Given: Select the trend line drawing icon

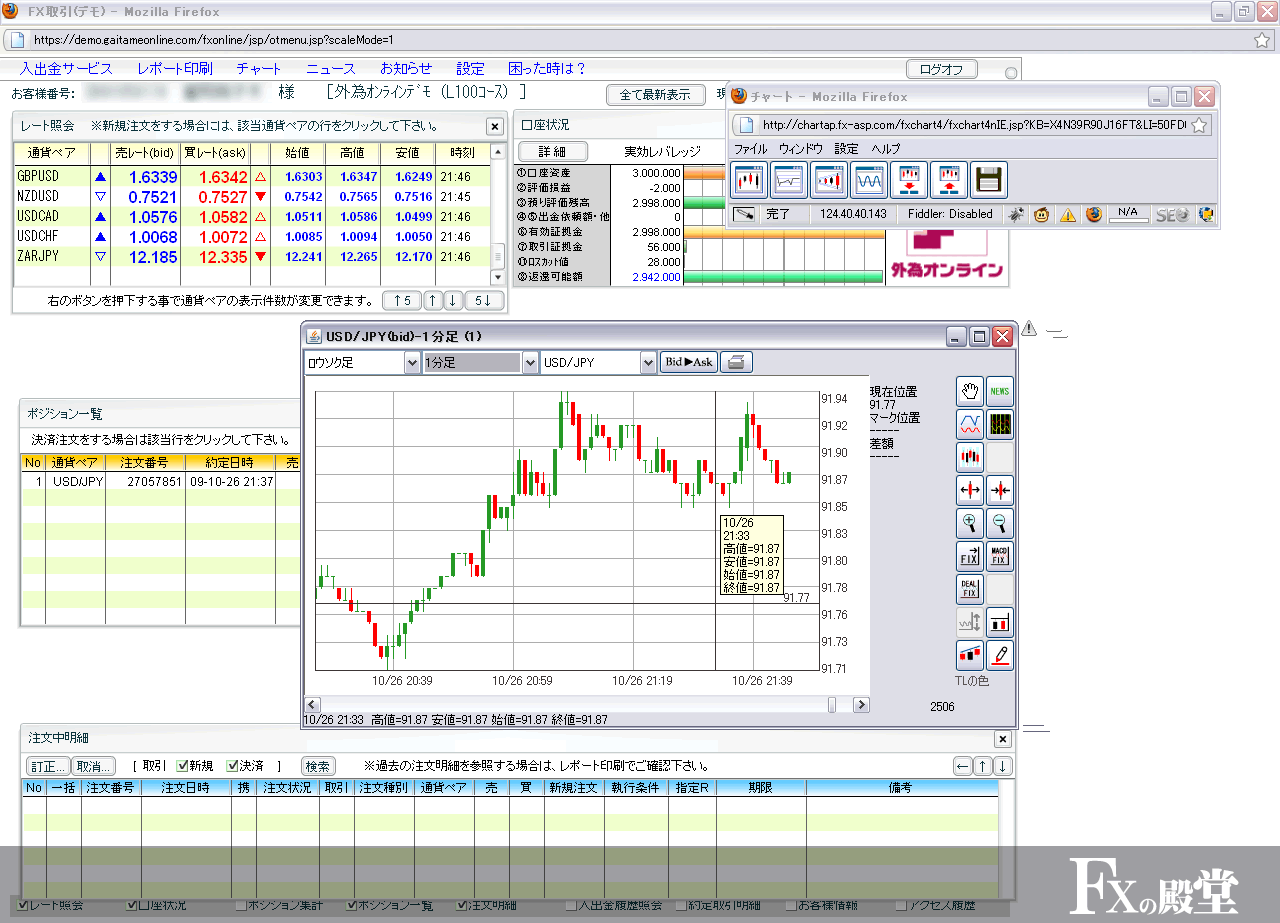Looking at the screenshot, I should pos(969,655).
